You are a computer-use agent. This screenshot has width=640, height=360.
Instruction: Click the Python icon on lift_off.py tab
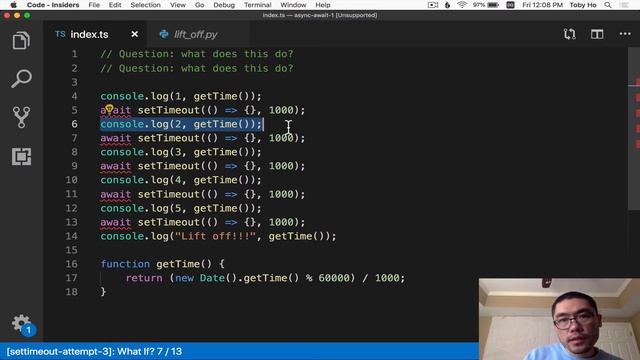tap(164, 34)
